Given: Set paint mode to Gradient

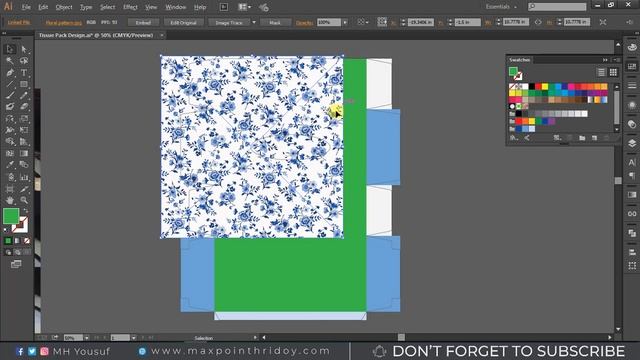Looking at the screenshot, I should [x=17, y=241].
